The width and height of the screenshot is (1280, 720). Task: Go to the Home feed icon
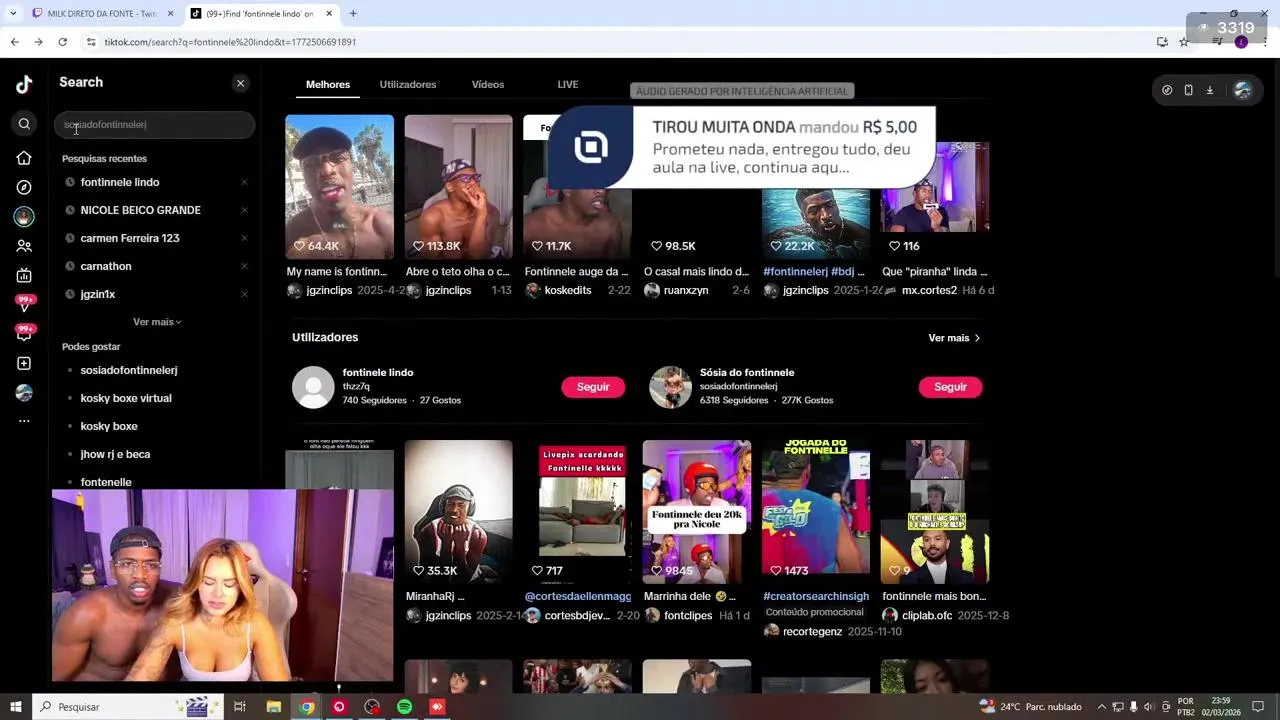(24, 158)
